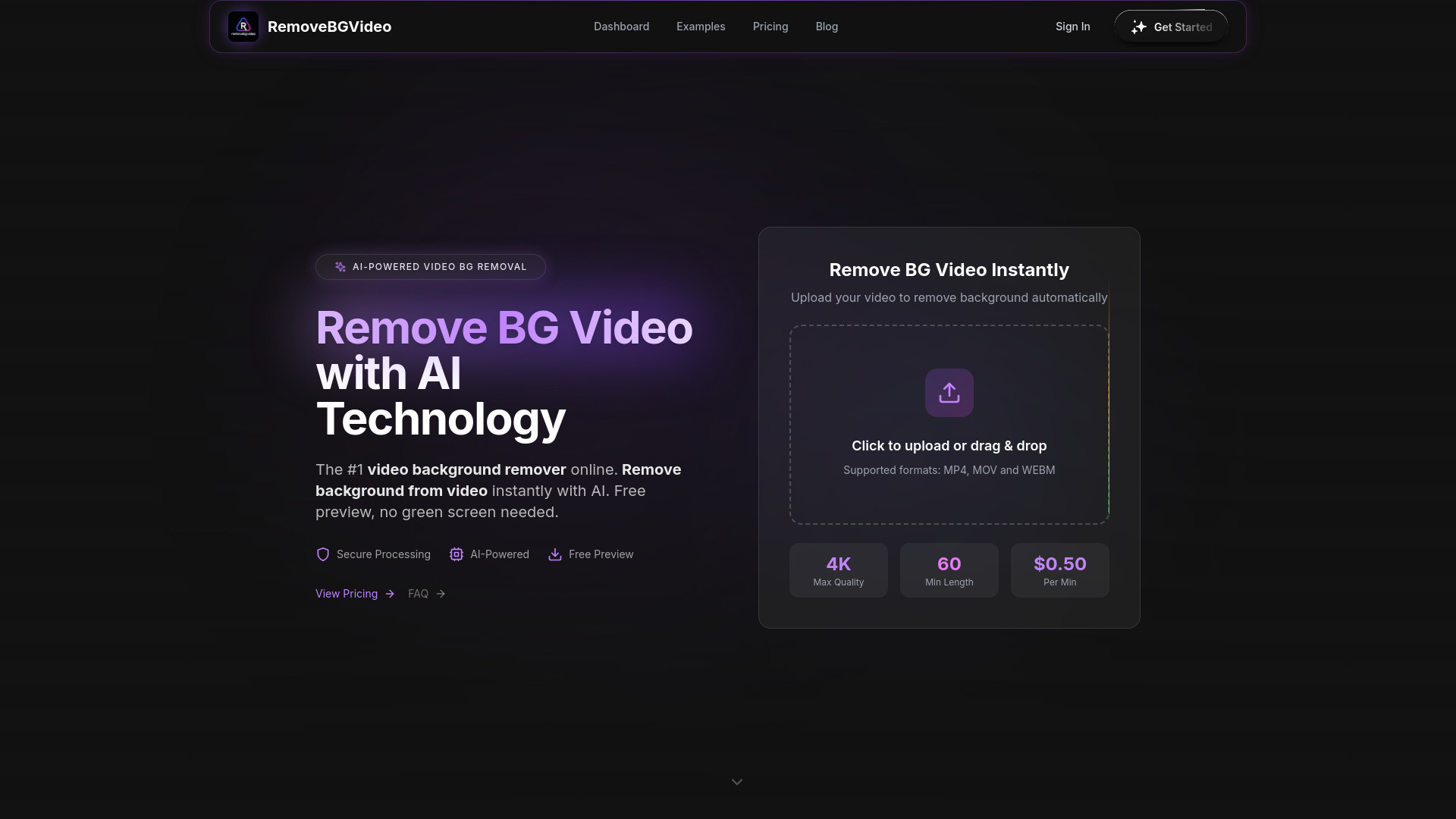Click the RemoveBGVideo logo icon
1456x819 pixels.
click(243, 26)
